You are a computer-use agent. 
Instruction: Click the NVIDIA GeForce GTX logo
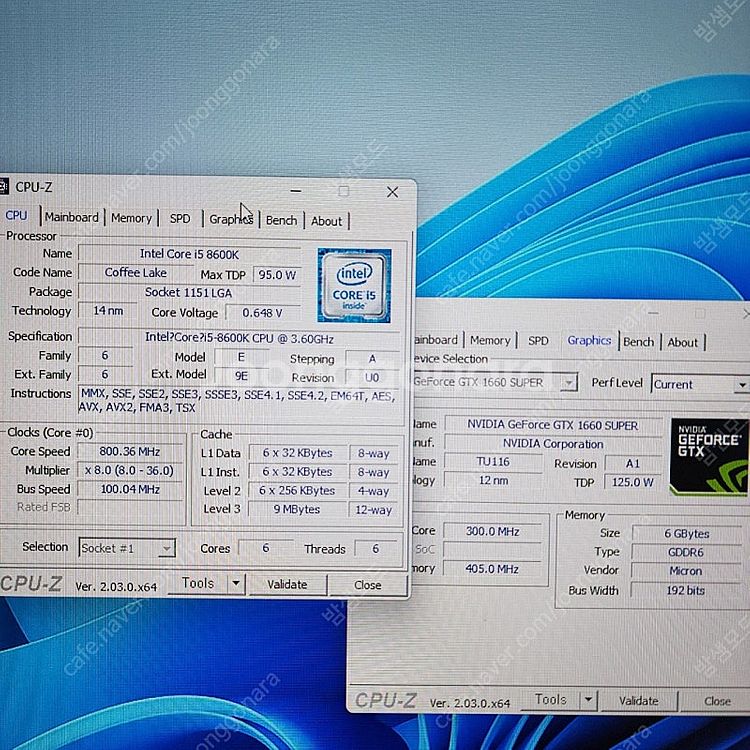(x=709, y=457)
